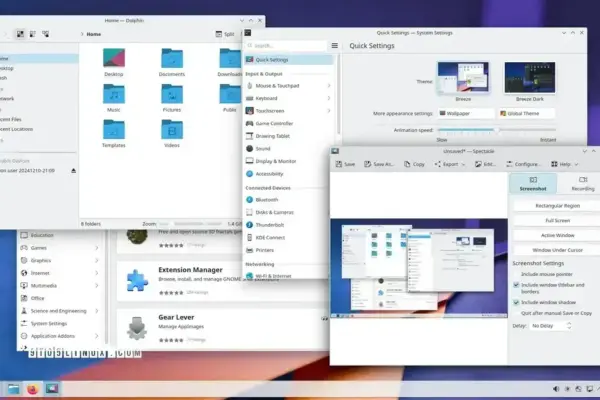Viewport: 600px width, 400px height.
Task: Open Game Controller settings
Action: [x=289, y=123]
